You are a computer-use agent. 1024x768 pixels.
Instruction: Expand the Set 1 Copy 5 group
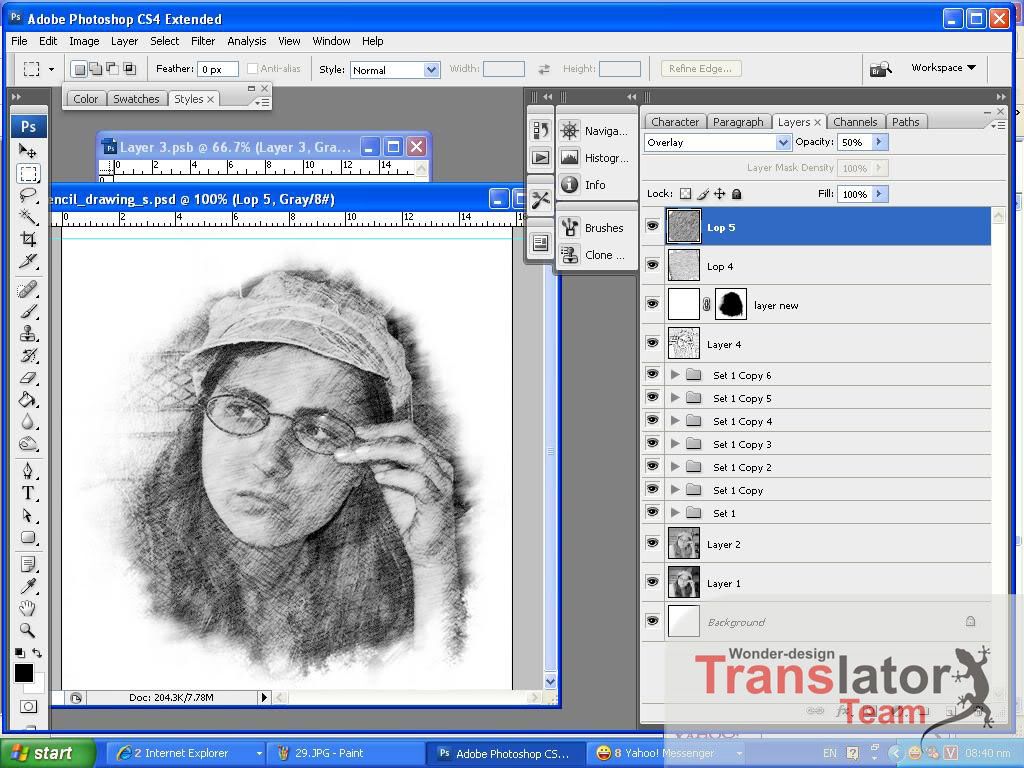point(675,398)
